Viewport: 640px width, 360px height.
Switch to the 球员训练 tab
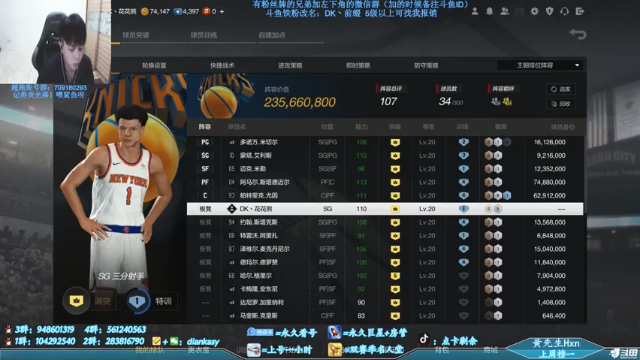point(204,35)
